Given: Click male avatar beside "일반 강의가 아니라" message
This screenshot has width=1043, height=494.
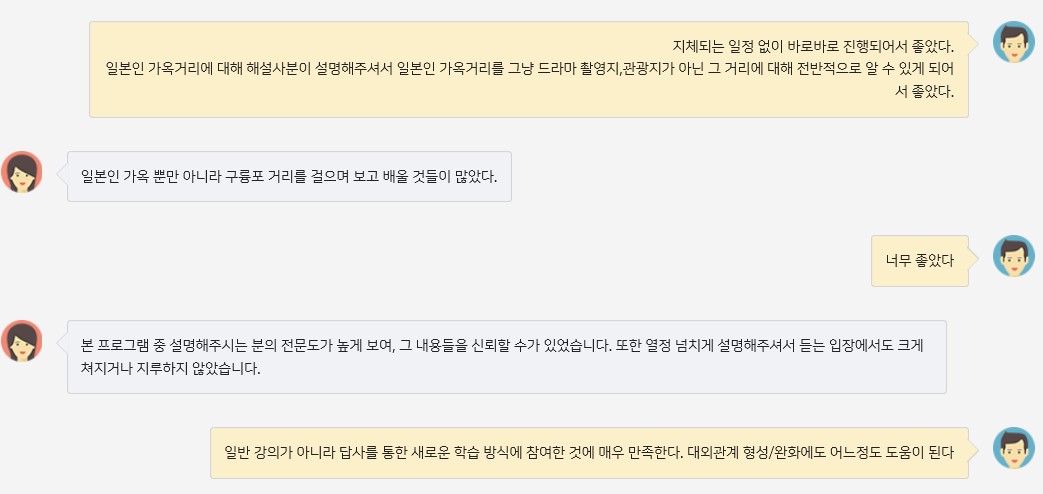Looking at the screenshot, I should 1013,447.
